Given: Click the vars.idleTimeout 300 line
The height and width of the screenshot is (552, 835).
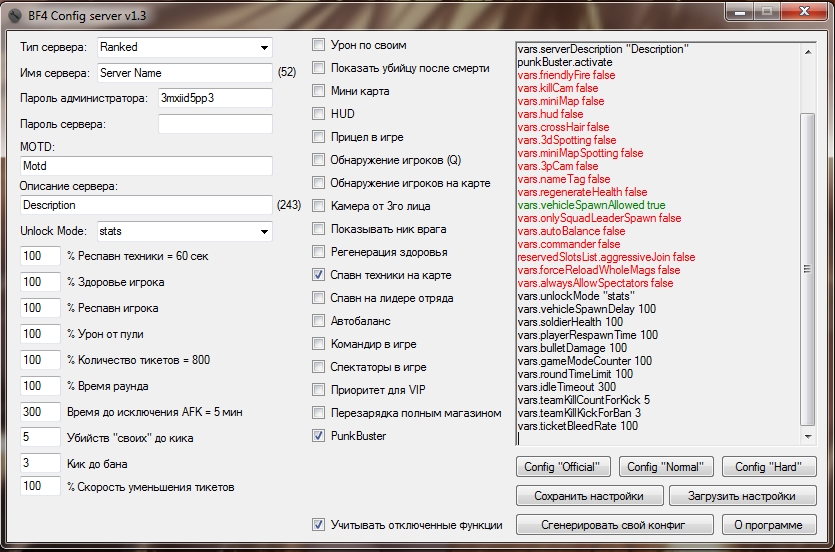Looking at the screenshot, I should pyautogui.click(x=567, y=387).
